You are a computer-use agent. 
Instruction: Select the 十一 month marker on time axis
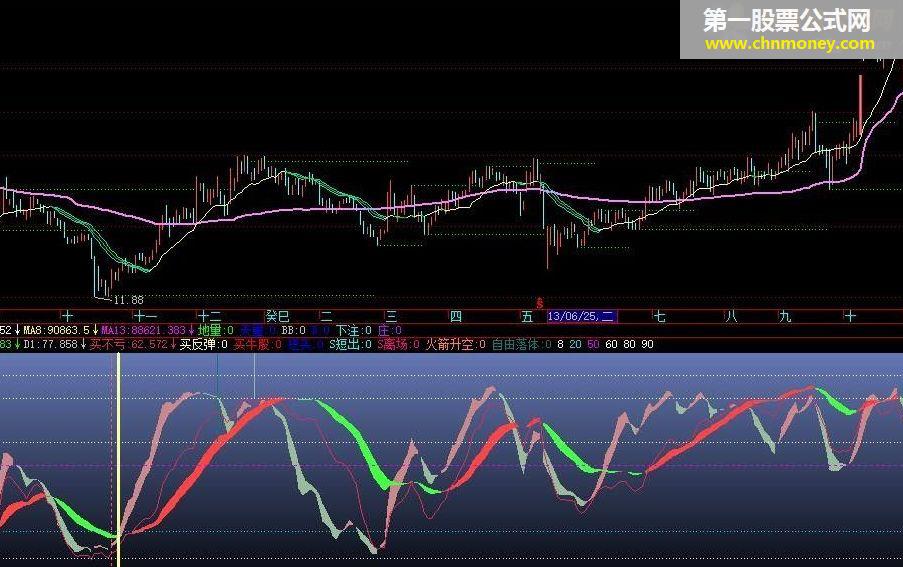(146, 316)
